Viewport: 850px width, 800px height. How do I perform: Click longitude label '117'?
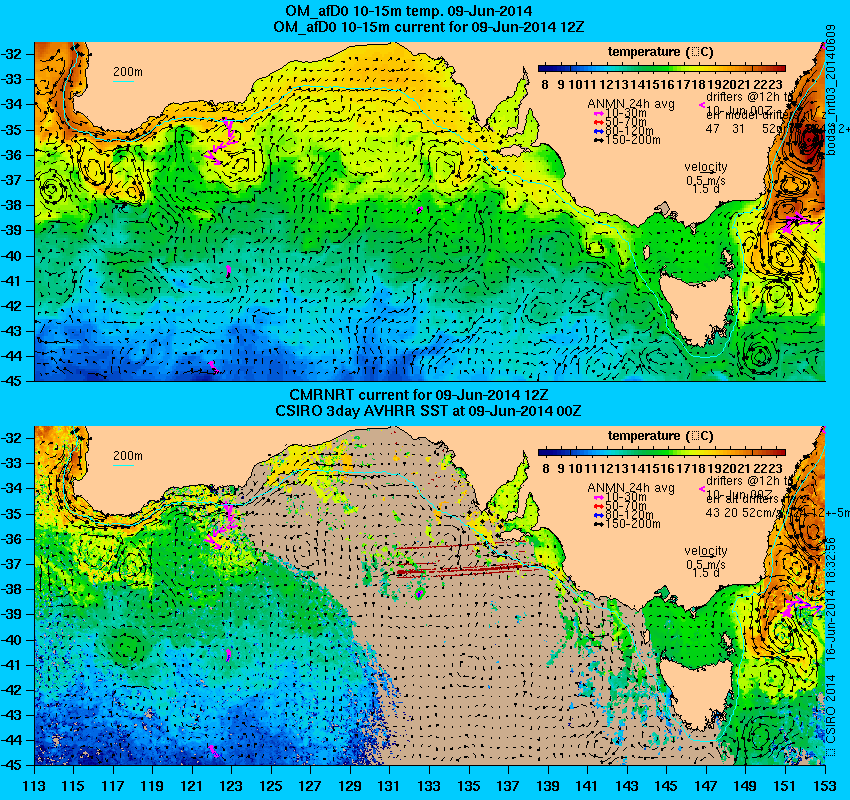coord(113,785)
